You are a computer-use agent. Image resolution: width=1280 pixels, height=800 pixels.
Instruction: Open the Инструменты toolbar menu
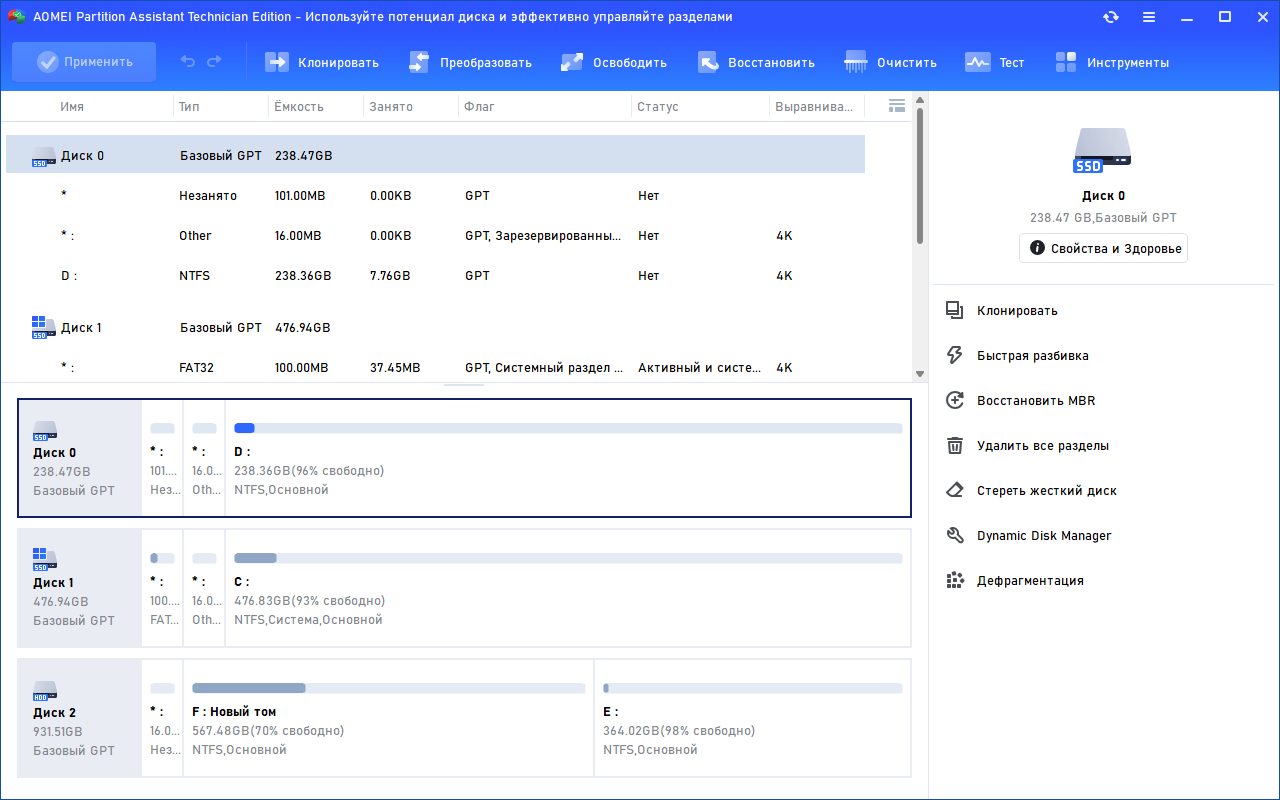pos(1112,62)
